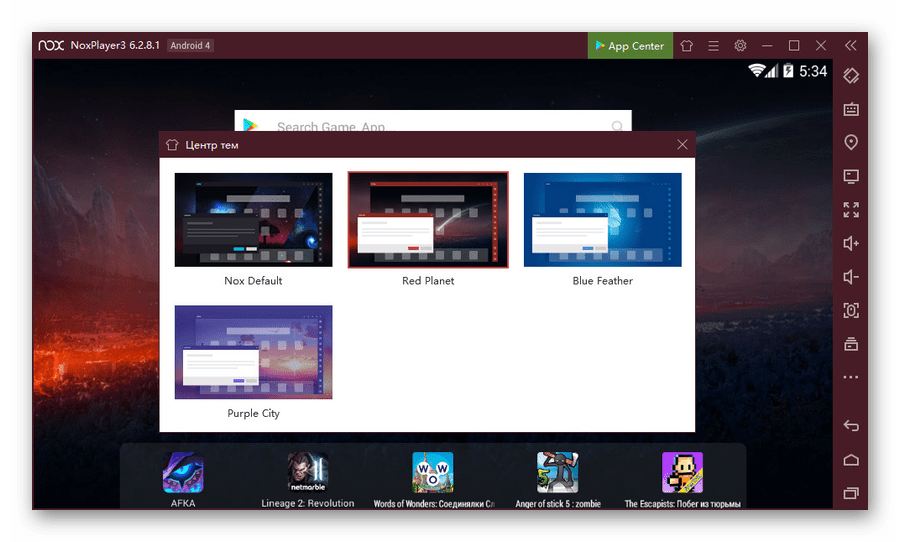Click the Search Game, App field
The height and width of the screenshot is (542, 900).
(433, 122)
